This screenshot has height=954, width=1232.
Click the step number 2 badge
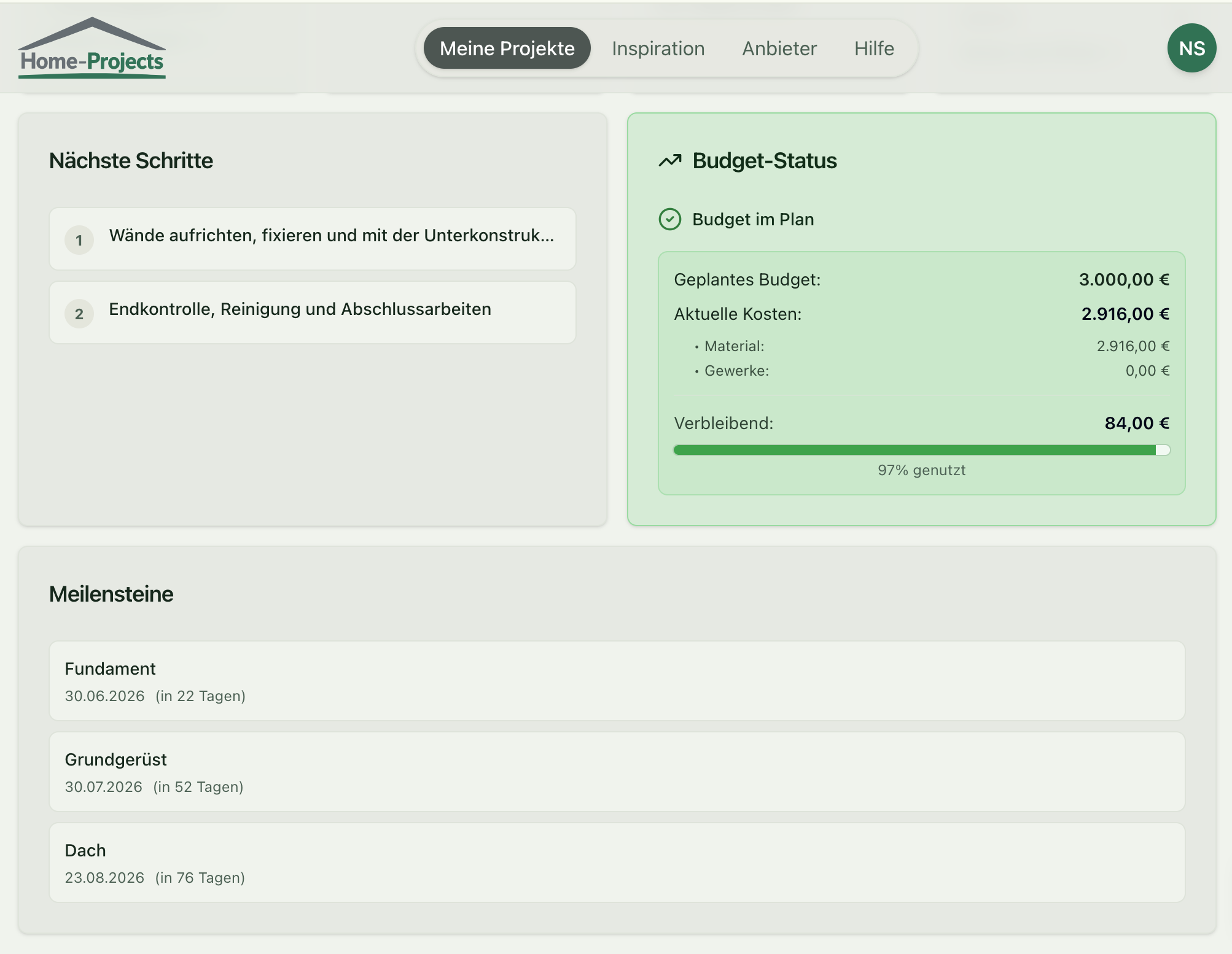point(79,314)
